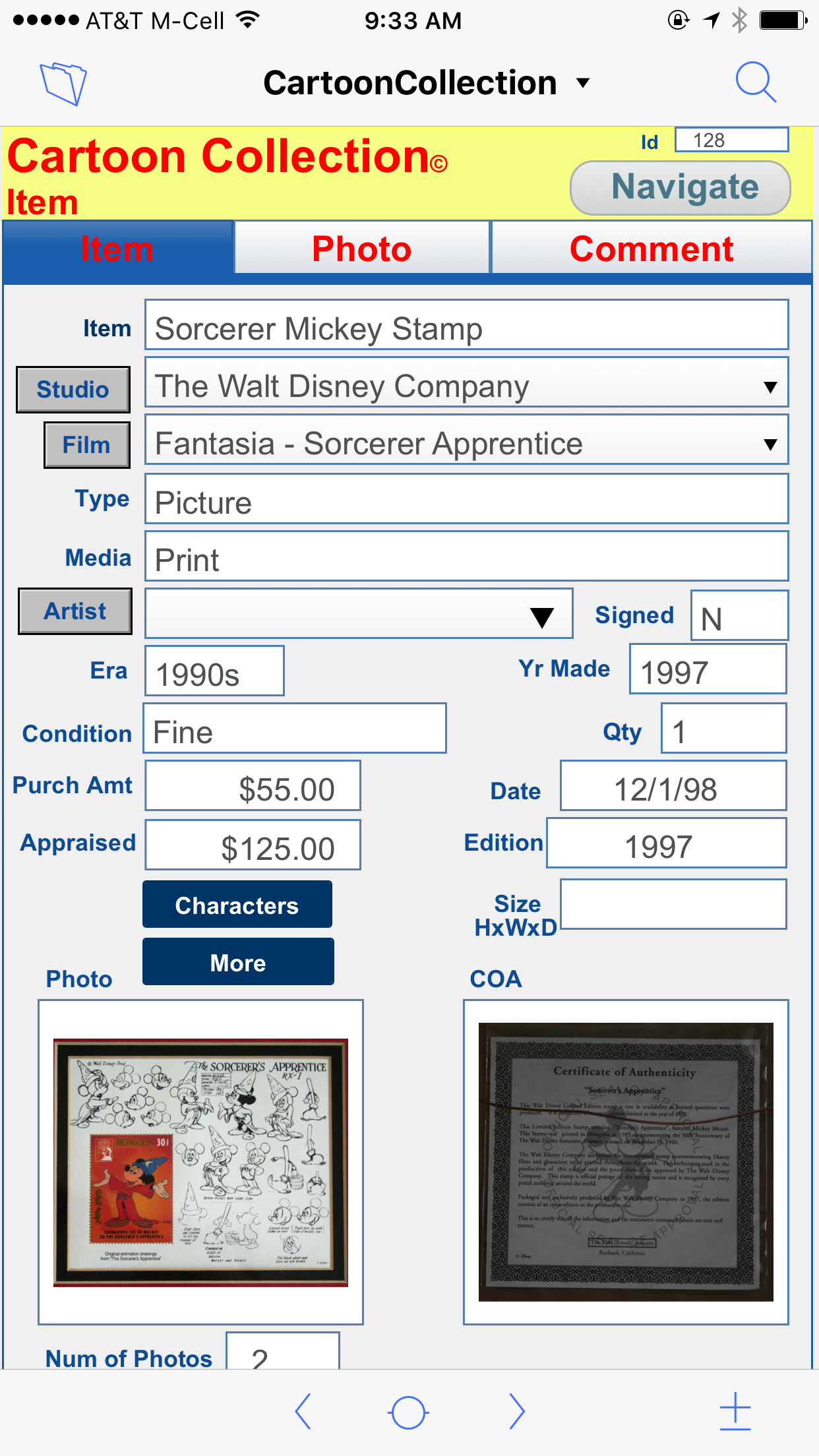Tap the plus/minus add record icon
The height and width of the screenshot is (1456, 819).
pyautogui.click(x=735, y=1412)
